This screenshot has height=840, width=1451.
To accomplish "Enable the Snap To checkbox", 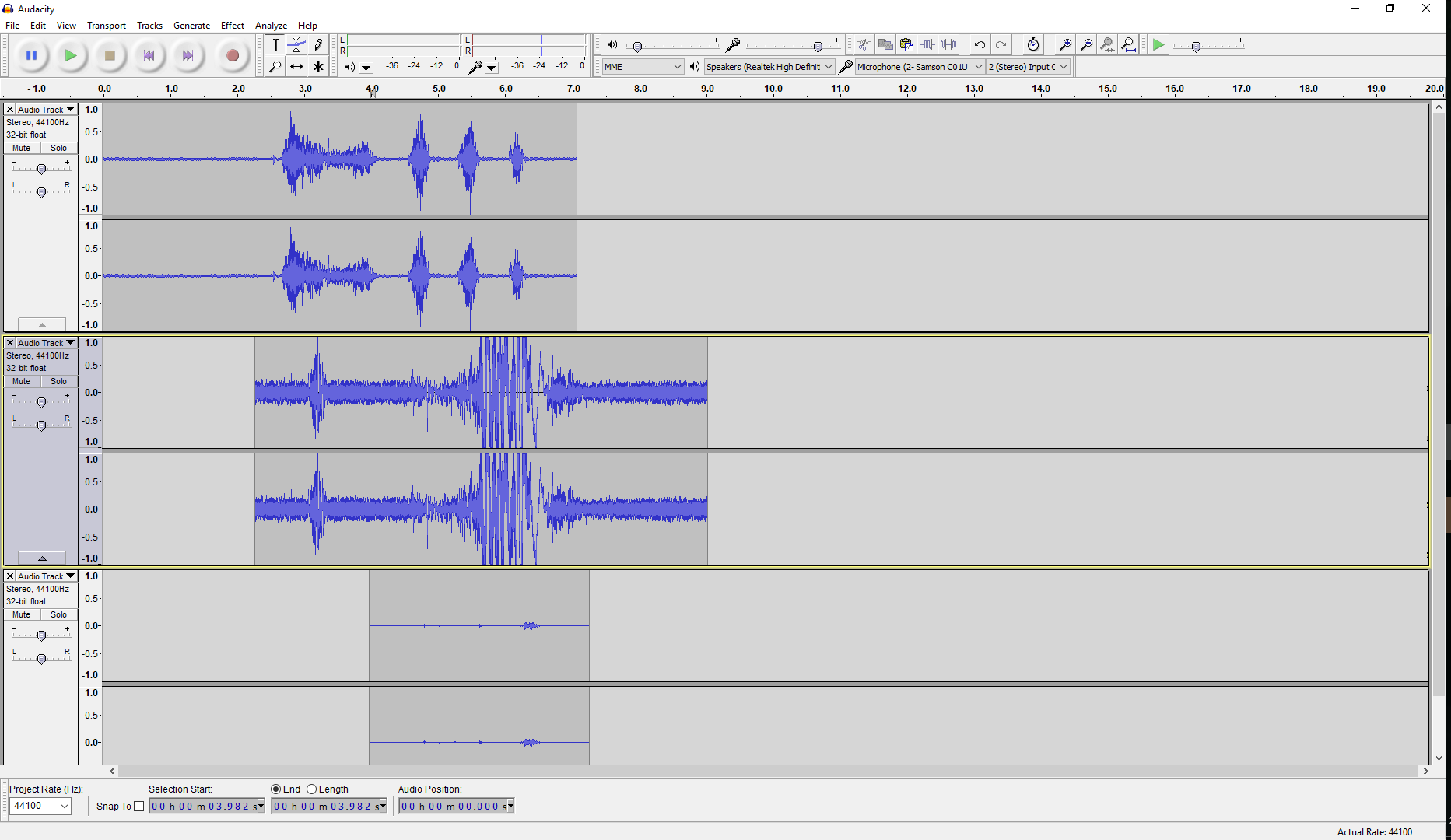I will pyautogui.click(x=139, y=806).
